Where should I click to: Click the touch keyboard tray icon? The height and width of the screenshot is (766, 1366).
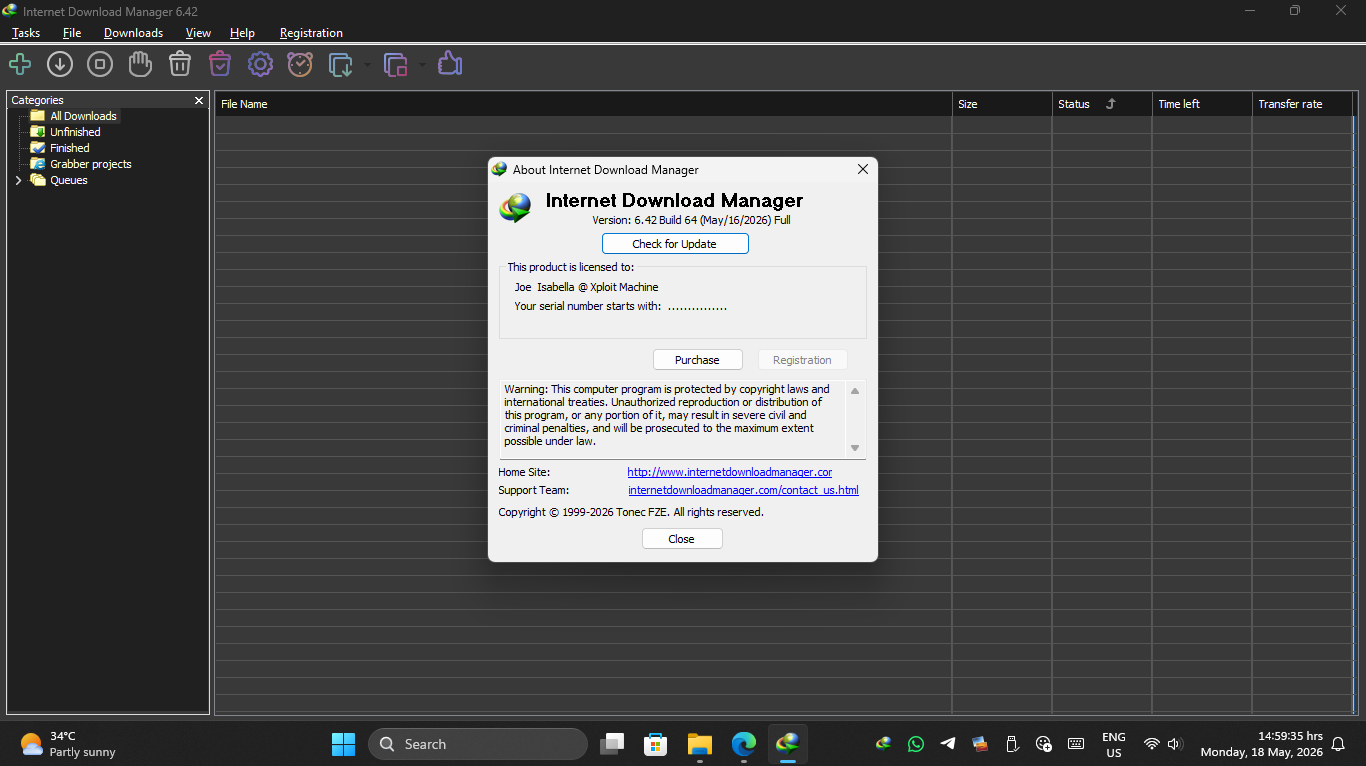(x=1076, y=744)
